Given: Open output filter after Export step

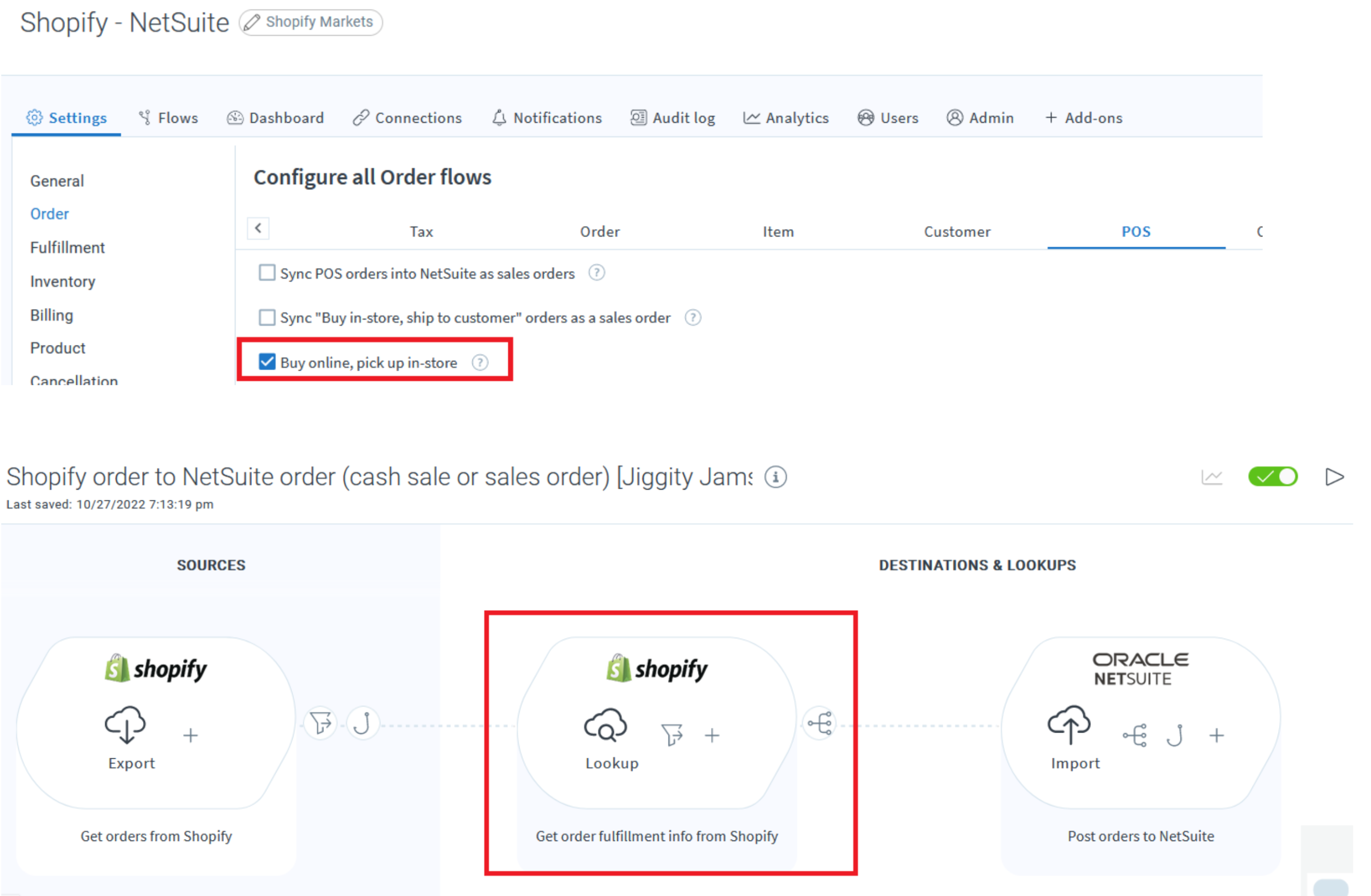Looking at the screenshot, I should point(321,722).
